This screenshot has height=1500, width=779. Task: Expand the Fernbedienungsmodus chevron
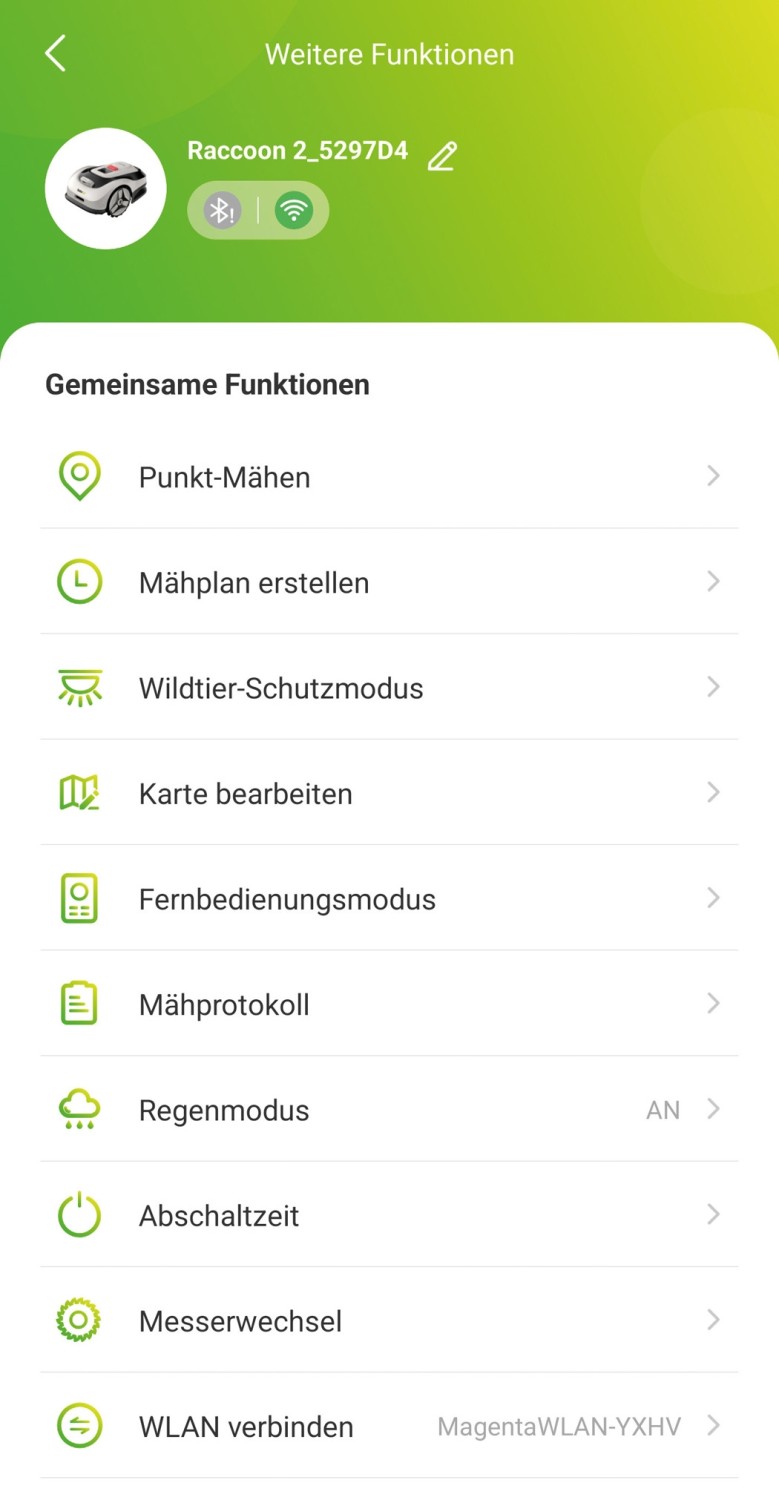713,898
